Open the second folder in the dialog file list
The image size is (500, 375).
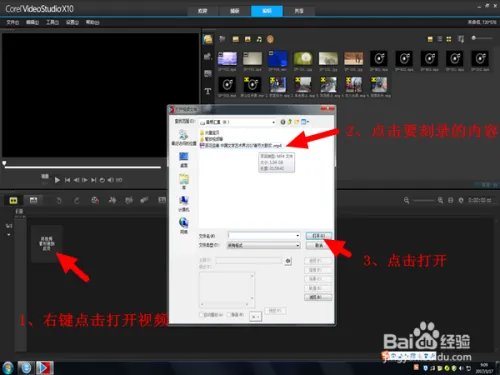click(212, 139)
